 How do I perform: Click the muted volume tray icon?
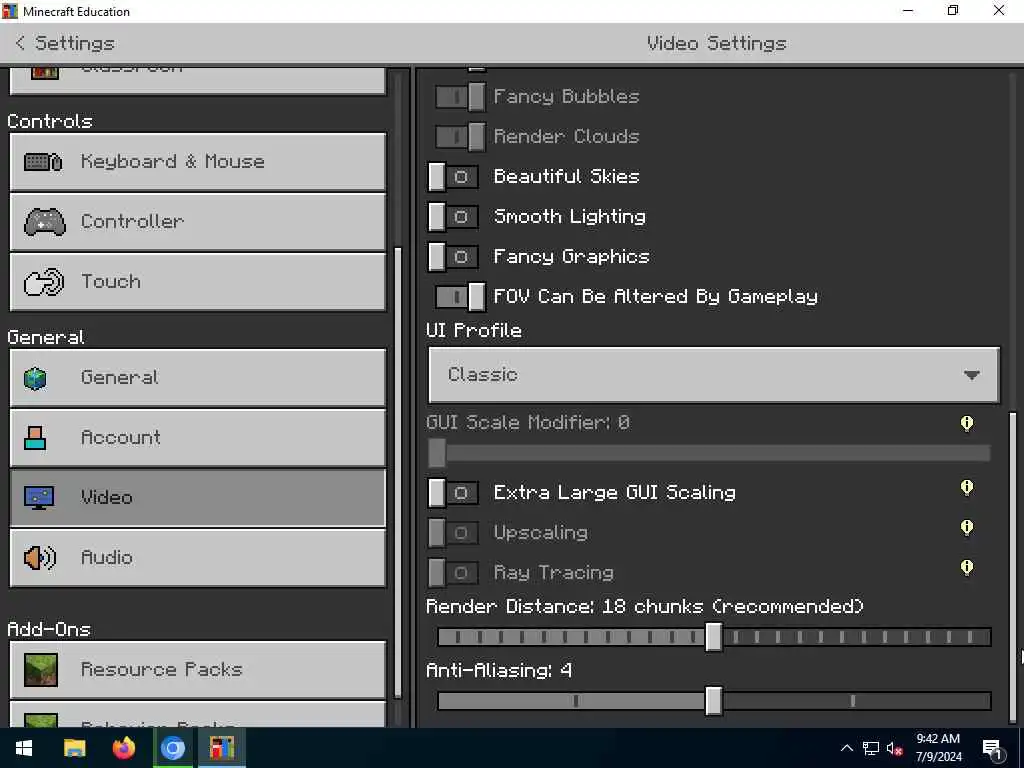[895, 748]
